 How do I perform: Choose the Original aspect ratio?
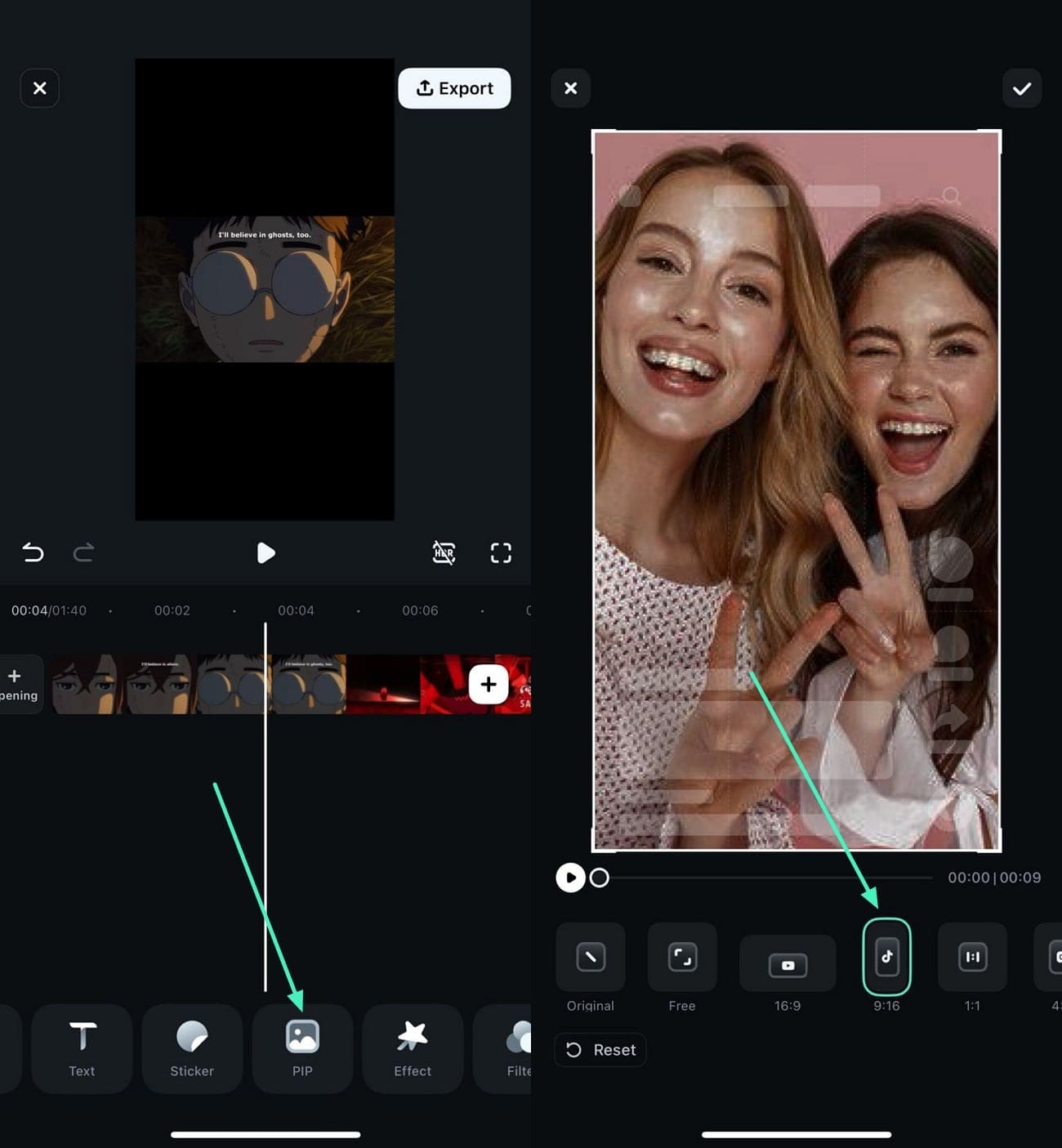(590, 958)
